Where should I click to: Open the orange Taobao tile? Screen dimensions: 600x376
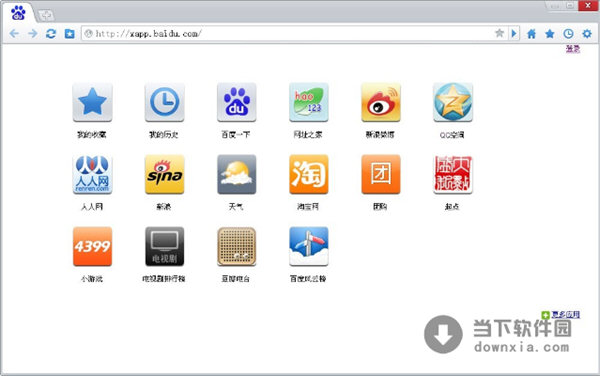tap(309, 174)
